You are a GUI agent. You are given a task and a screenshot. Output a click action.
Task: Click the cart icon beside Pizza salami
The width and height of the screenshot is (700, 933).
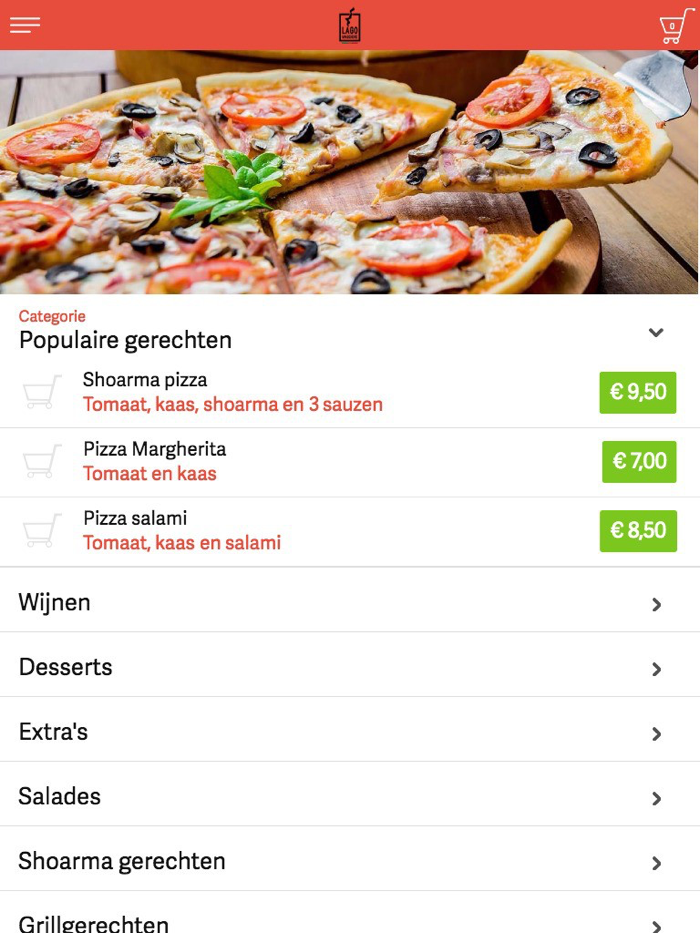pos(39,530)
